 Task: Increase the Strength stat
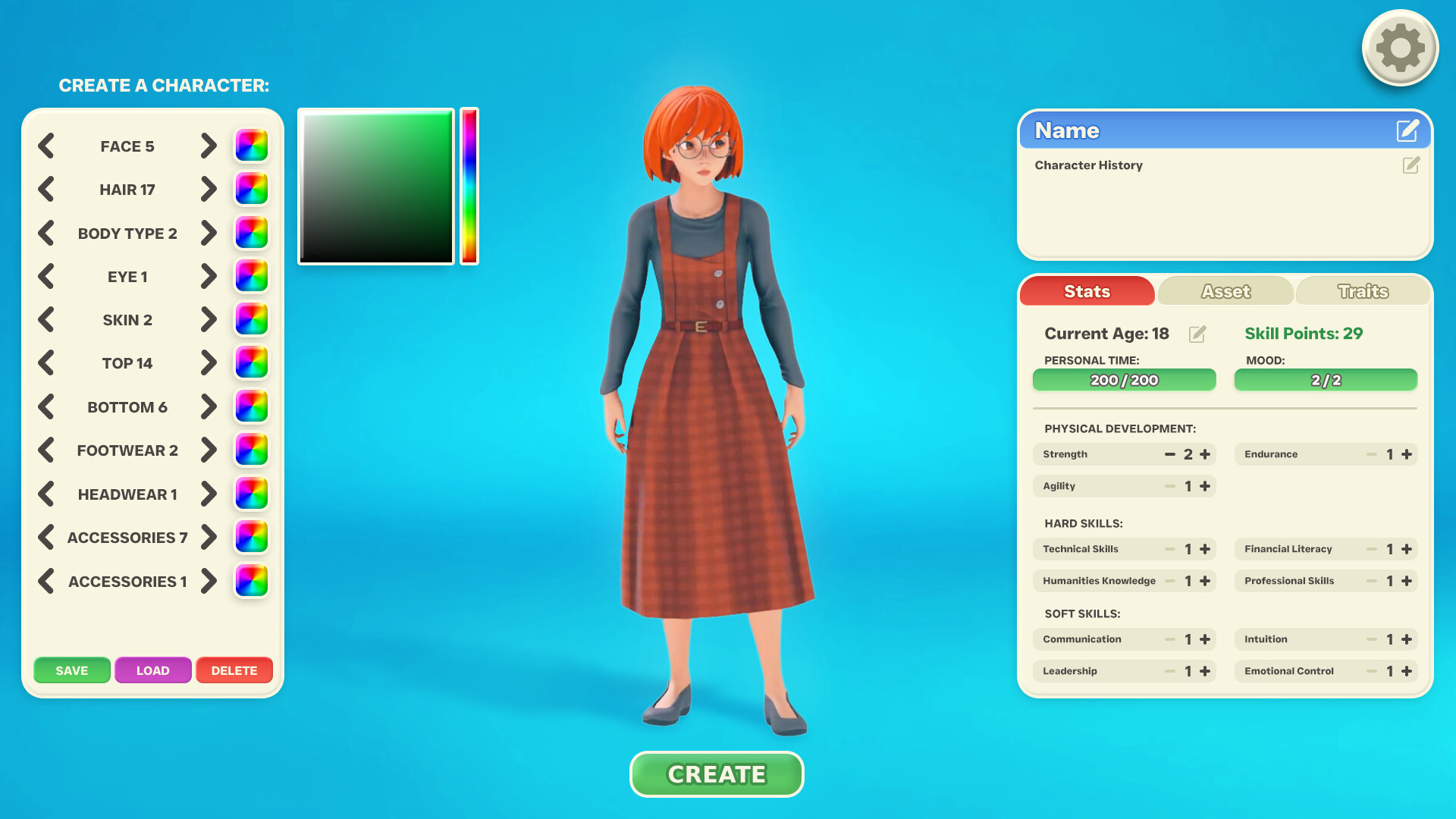click(x=1206, y=453)
